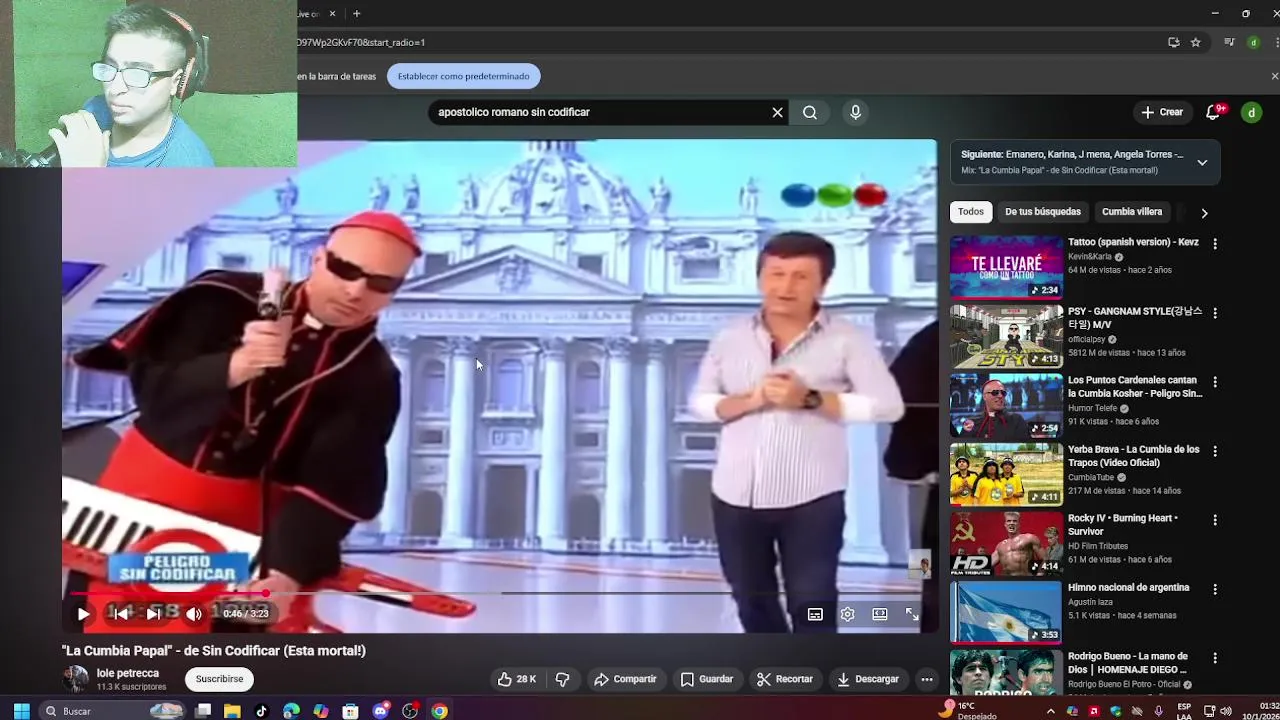This screenshot has width=1280, height=720.
Task: Select the De tus búsquedas chip
Action: (1042, 212)
